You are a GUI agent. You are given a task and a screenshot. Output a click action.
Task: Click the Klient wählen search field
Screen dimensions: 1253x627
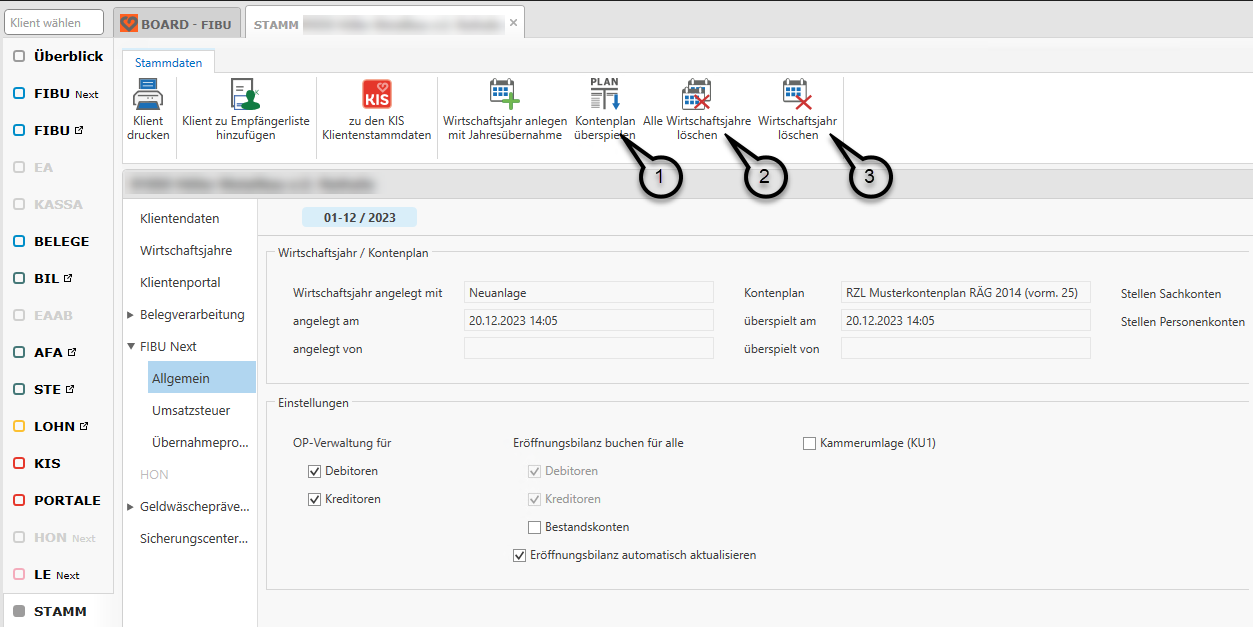[54, 23]
